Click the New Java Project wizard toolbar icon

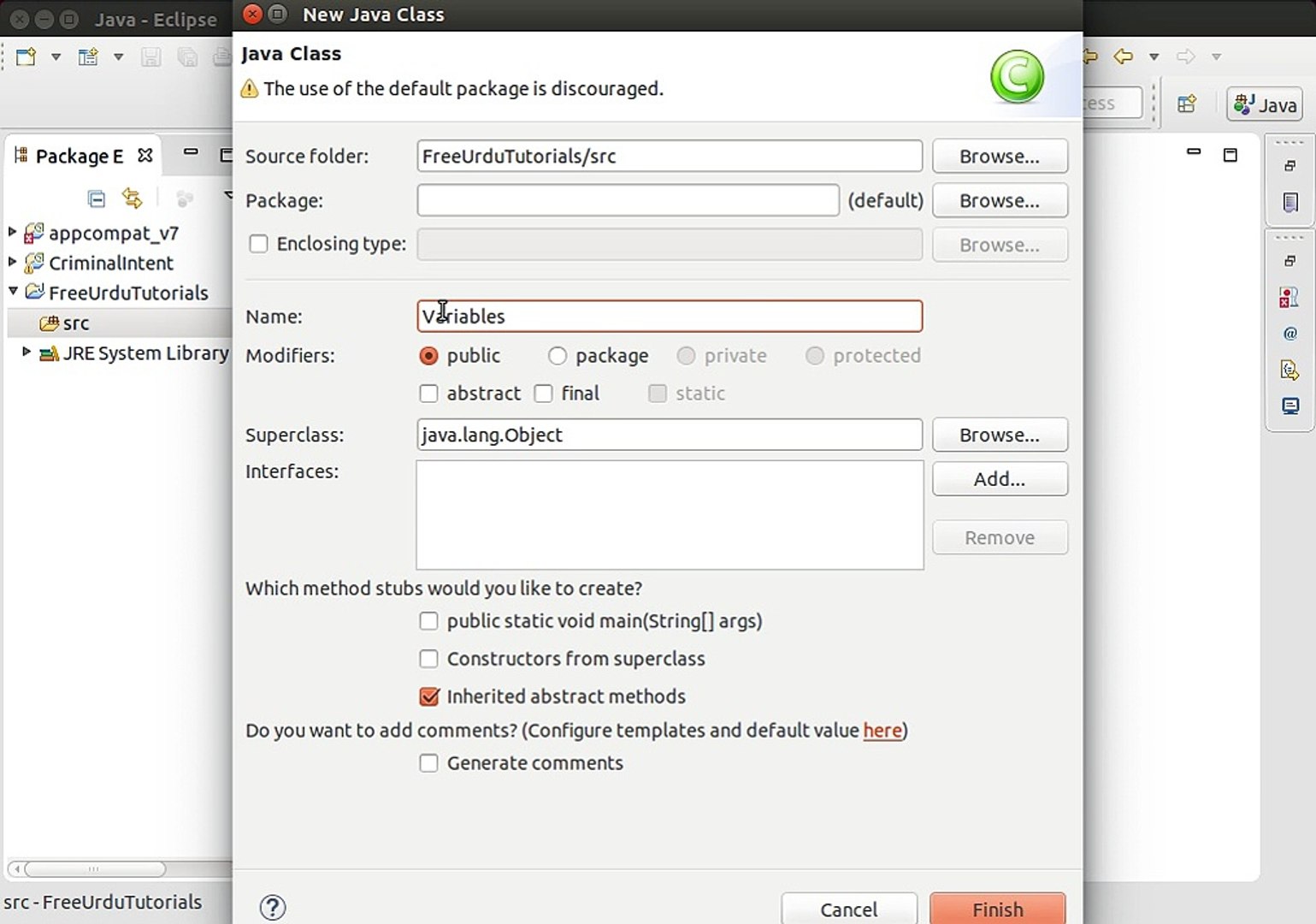[88, 57]
